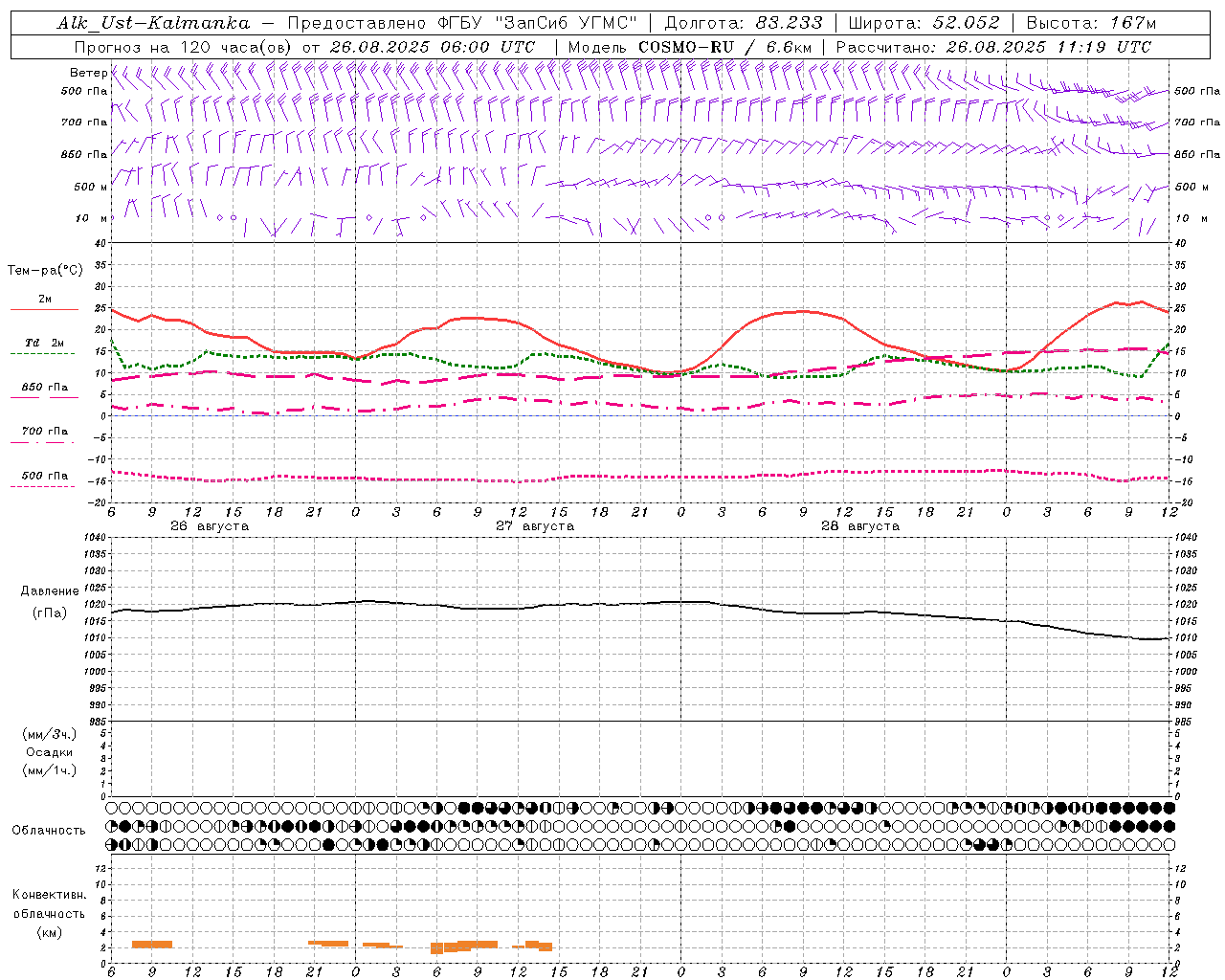This screenshot has width=1225, height=980.
Task: Click the pink dotted 500 гПа legend line
Action: (x=42, y=486)
